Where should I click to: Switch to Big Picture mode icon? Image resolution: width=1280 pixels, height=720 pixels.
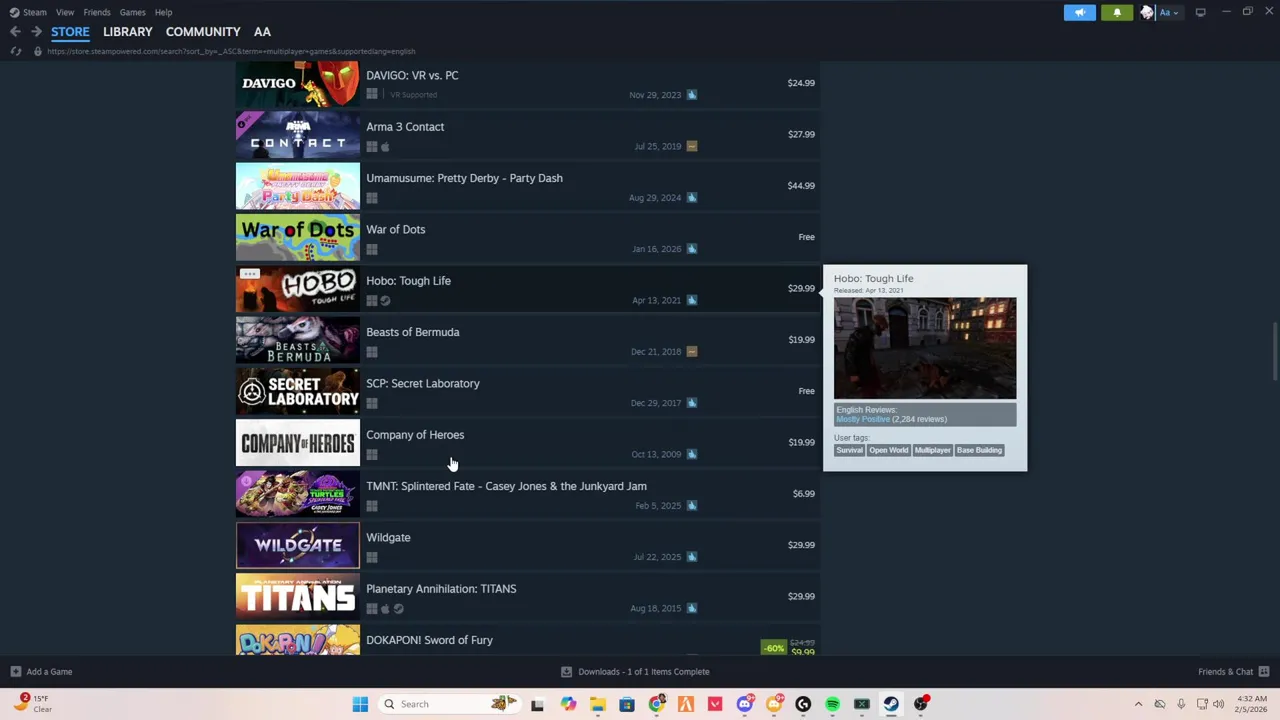pos(1200,12)
